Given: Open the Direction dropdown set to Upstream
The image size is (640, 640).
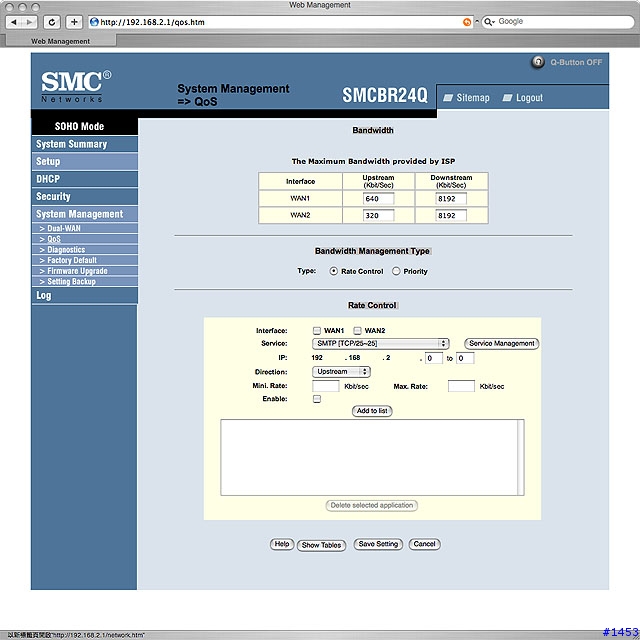Looking at the screenshot, I should tap(341, 372).
